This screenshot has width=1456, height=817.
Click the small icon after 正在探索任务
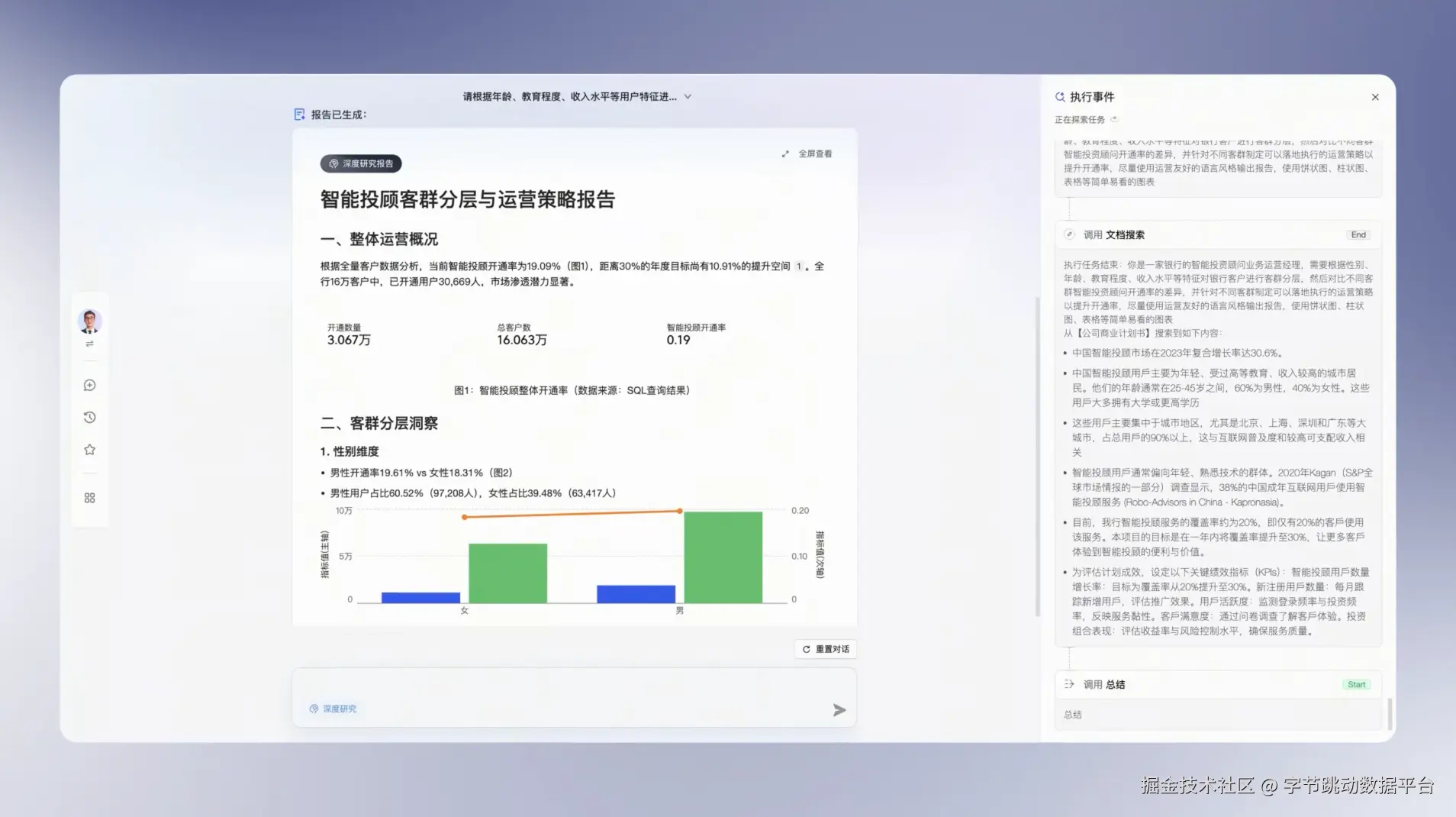point(1114,120)
